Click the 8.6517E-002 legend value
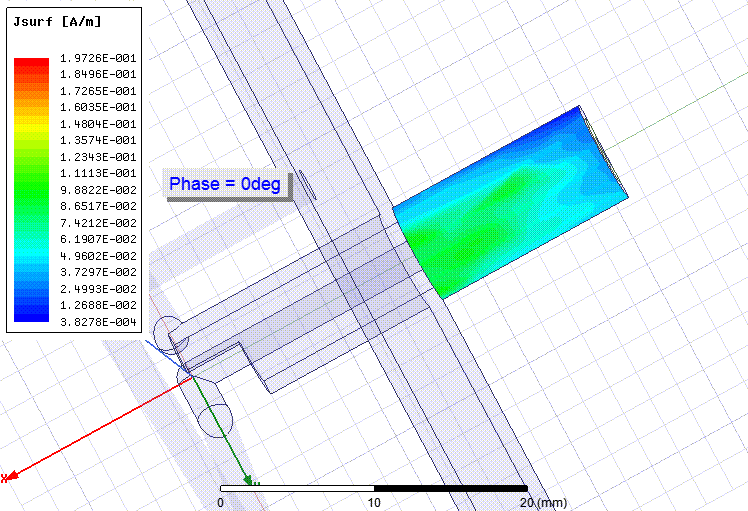This screenshot has width=748, height=511. click(98, 206)
